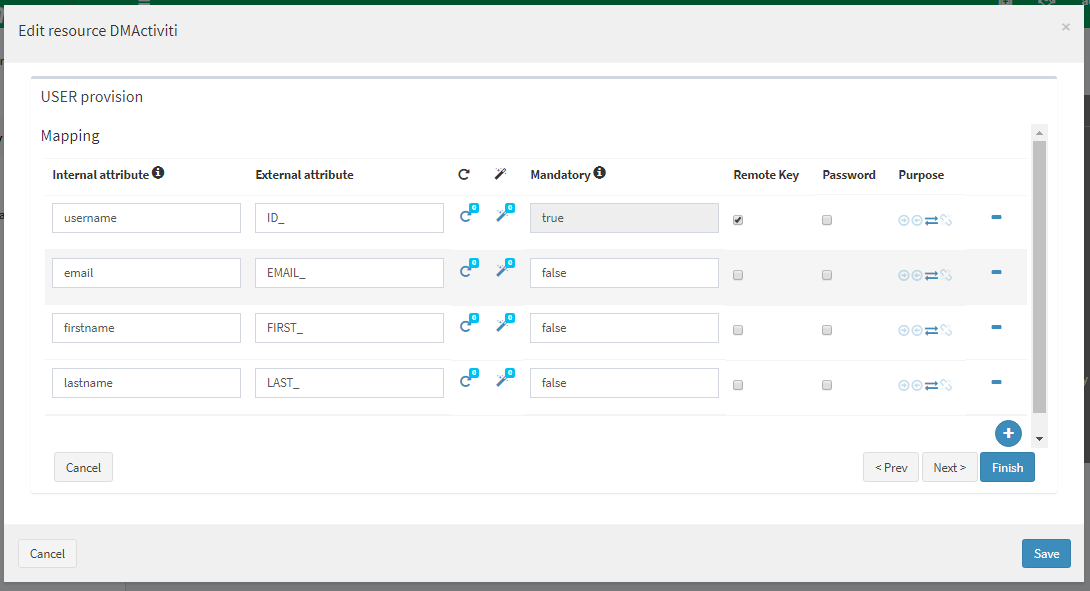
Task: Go to Next wizard step
Action: pos(950,467)
